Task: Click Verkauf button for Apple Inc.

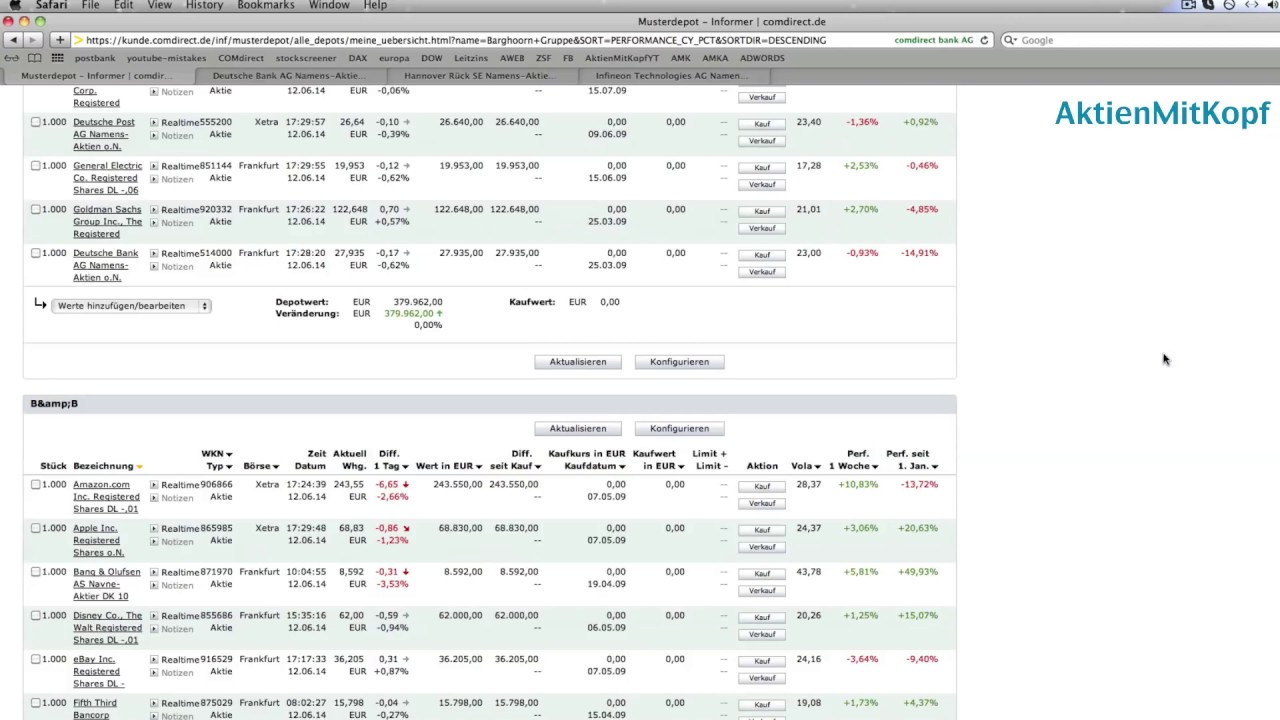Action: pyautogui.click(x=762, y=547)
